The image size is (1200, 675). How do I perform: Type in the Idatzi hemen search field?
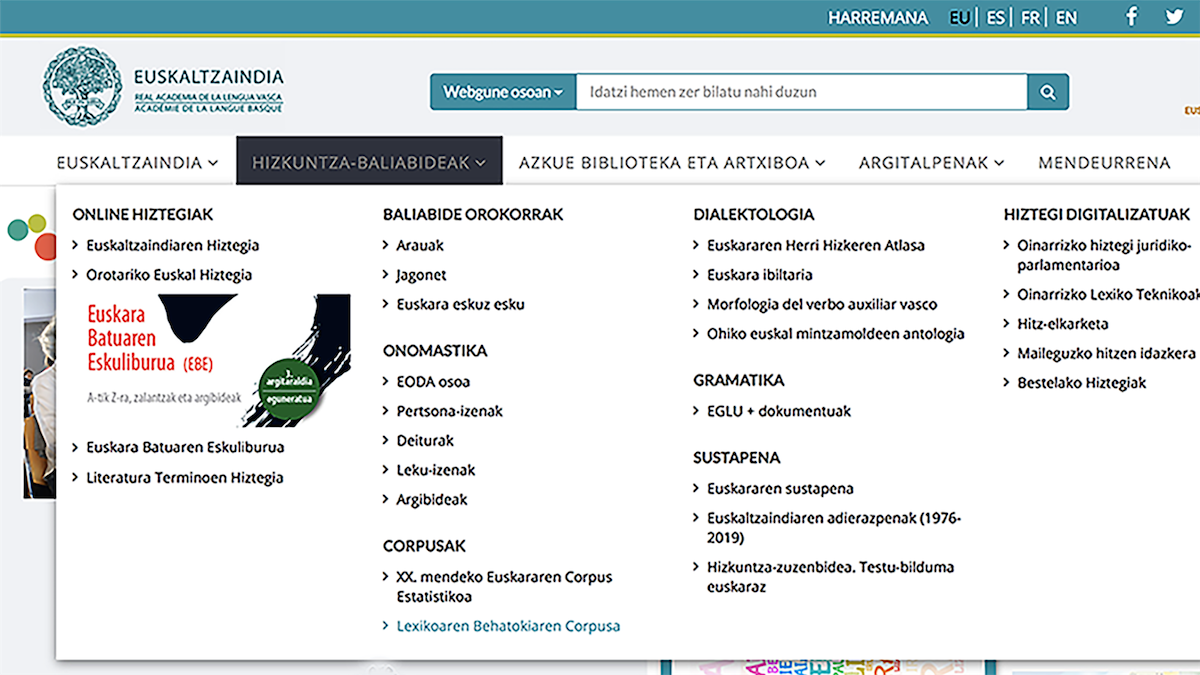pyautogui.click(x=800, y=92)
